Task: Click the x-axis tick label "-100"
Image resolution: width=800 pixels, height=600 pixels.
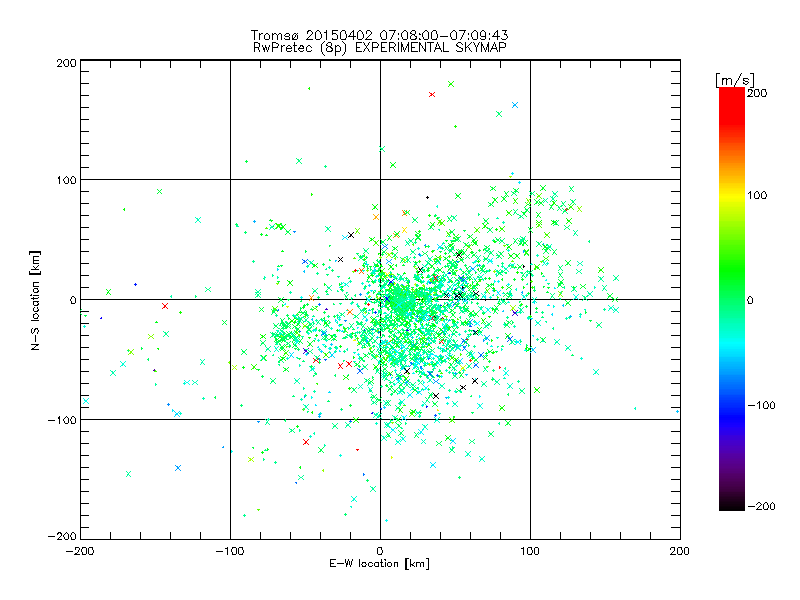Action: pyautogui.click(x=230, y=551)
